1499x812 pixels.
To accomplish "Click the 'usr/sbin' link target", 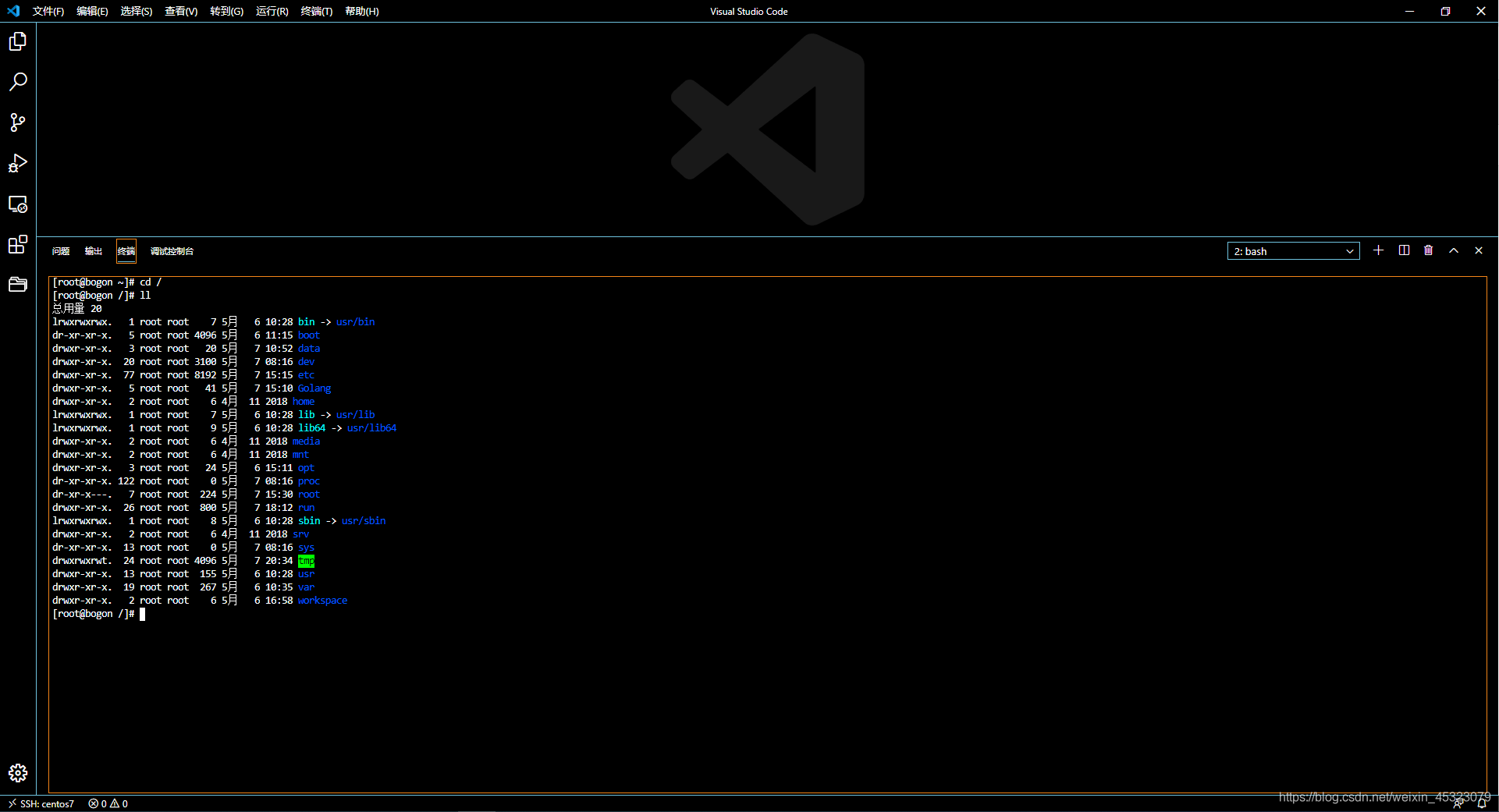I will tap(364, 521).
